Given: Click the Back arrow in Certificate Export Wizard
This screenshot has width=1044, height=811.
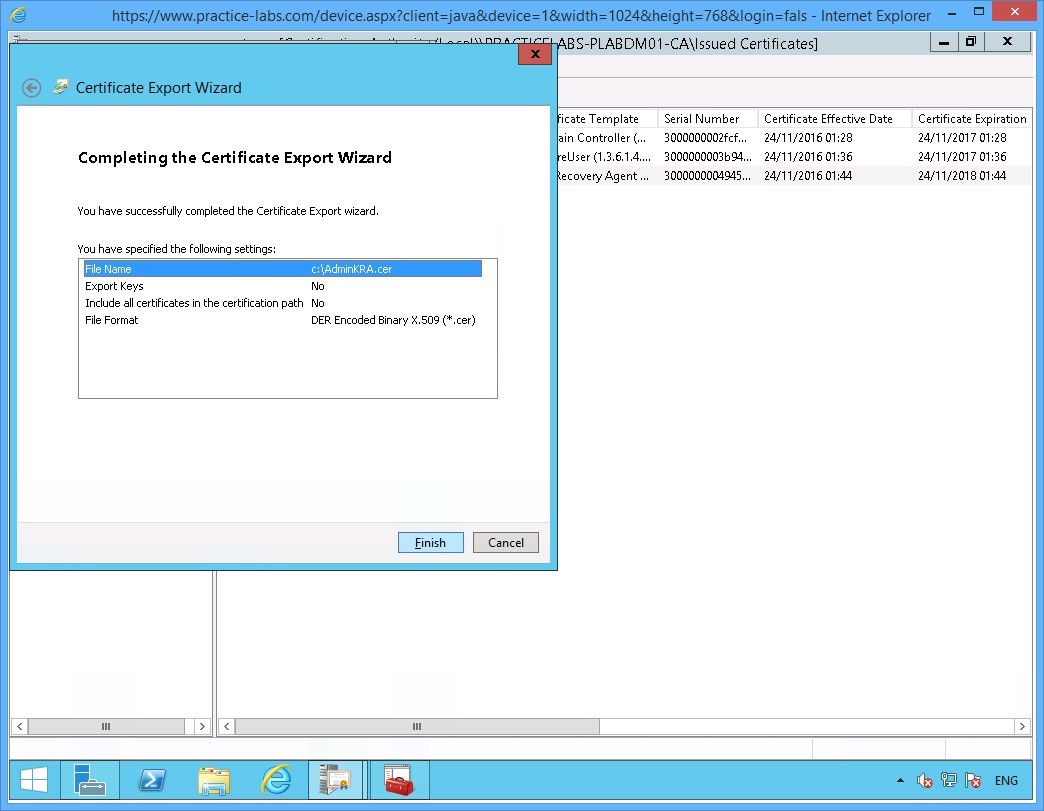Looking at the screenshot, I should [32, 88].
